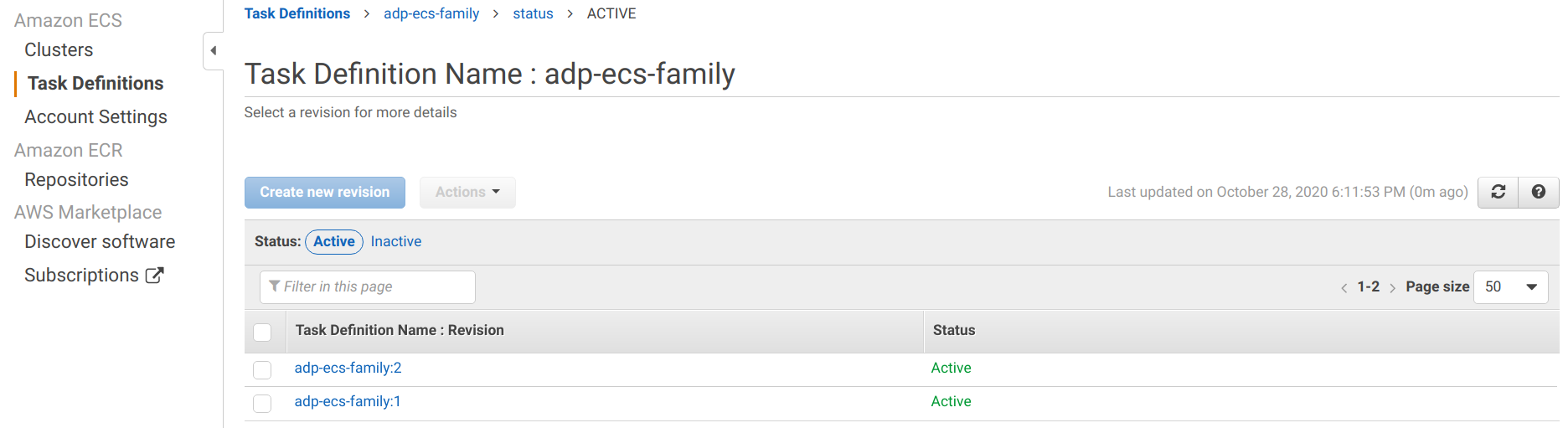Viewport: 1568px width, 428px height.
Task: Click the Subscriptions external link icon
Action: pos(155,275)
